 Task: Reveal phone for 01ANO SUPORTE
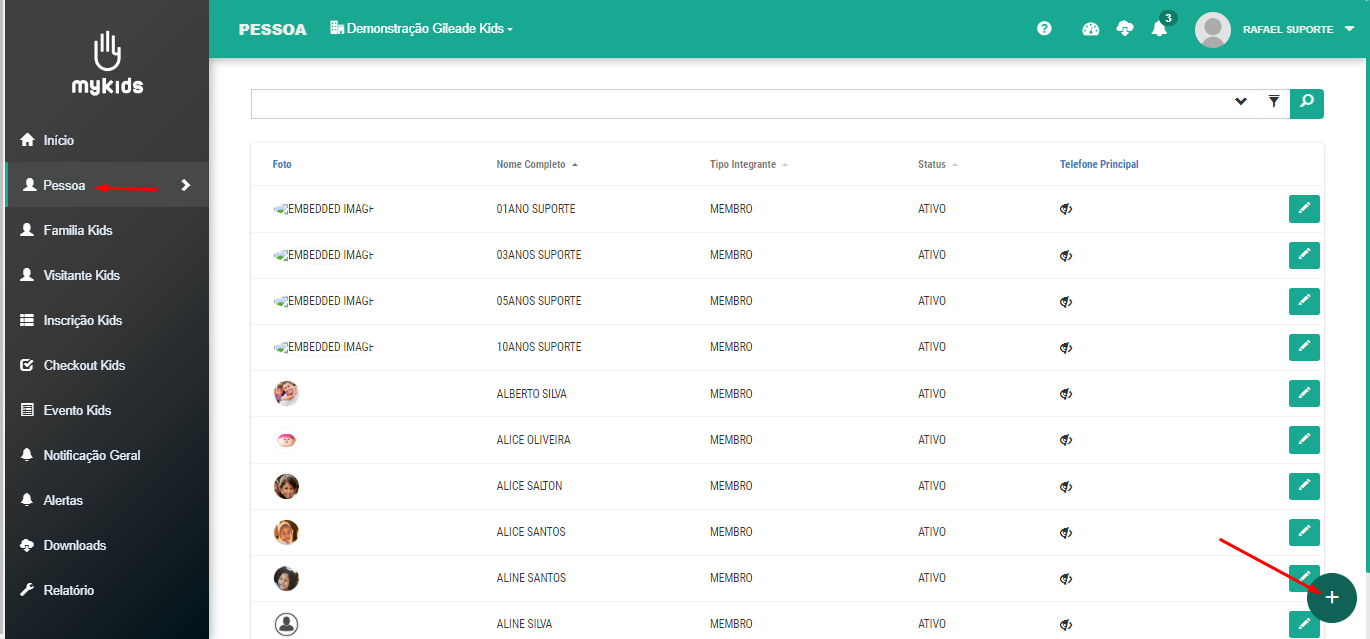coord(1066,209)
